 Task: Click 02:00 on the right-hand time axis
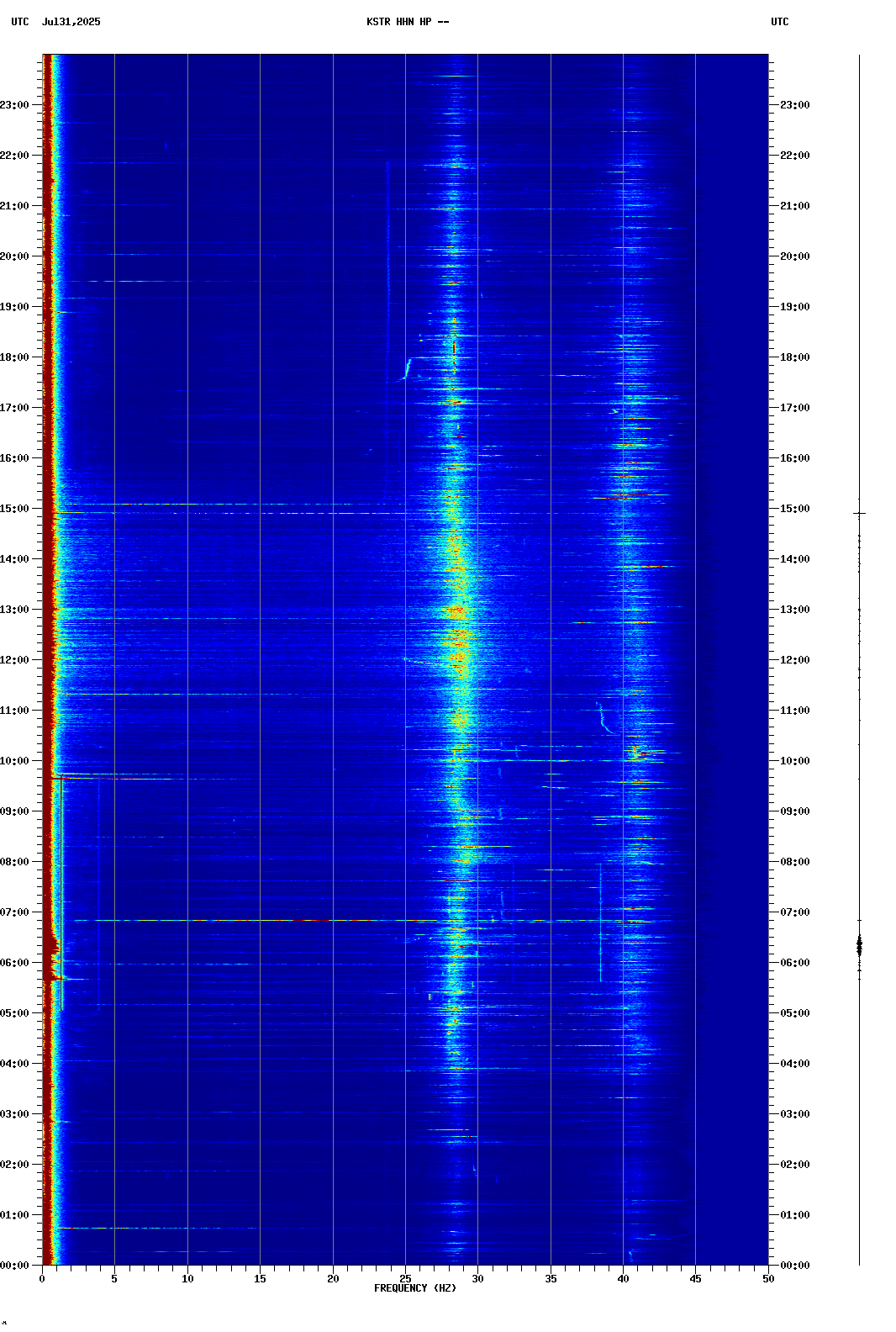pos(795,1165)
